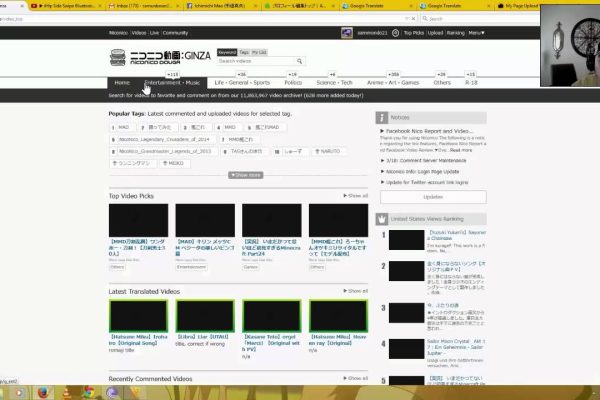Select the number 1 MAD popular tag

[121, 127]
